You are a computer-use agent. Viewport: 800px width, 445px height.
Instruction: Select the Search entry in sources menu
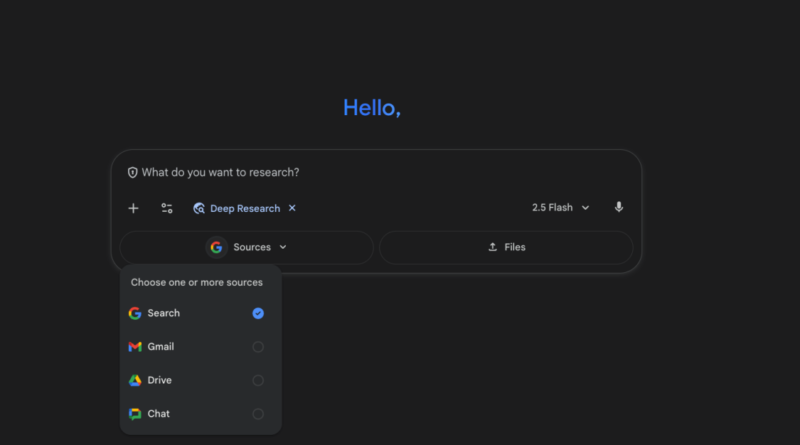pos(164,313)
